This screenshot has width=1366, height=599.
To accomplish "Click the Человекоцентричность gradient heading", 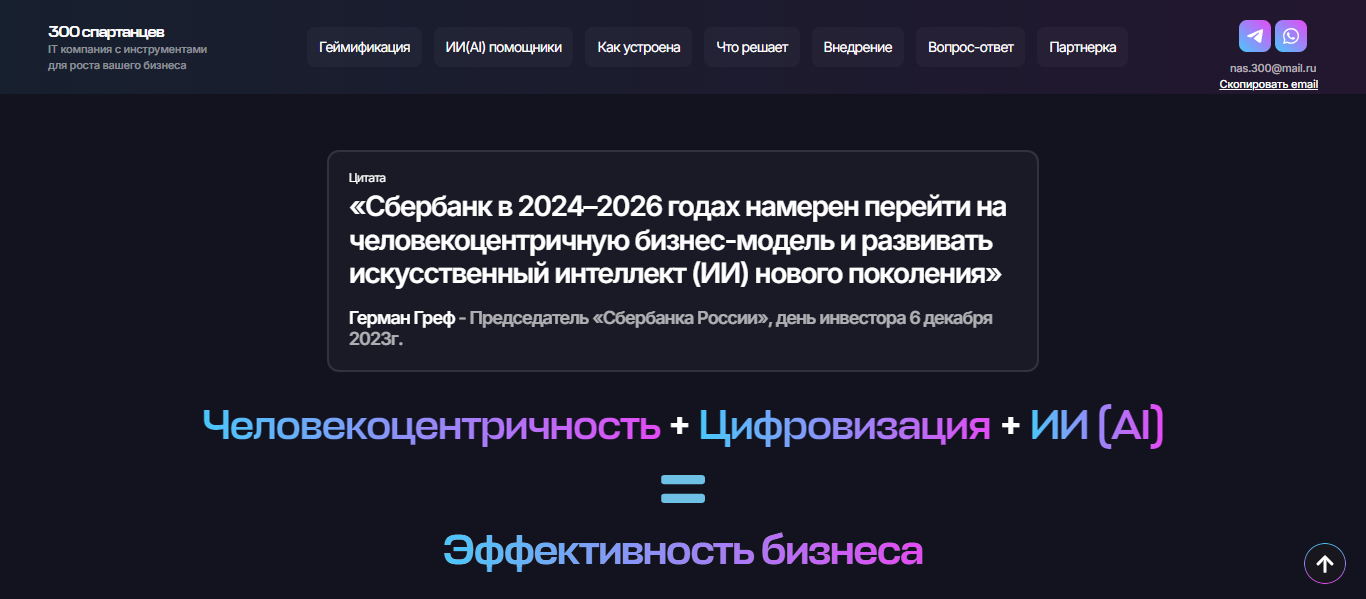I will click(x=431, y=426).
